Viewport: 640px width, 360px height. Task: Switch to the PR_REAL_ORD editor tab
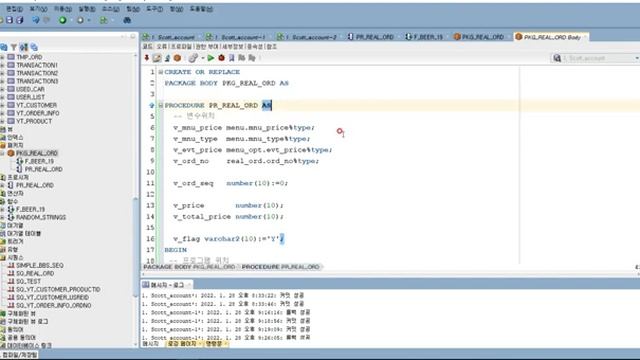[x=371, y=37]
